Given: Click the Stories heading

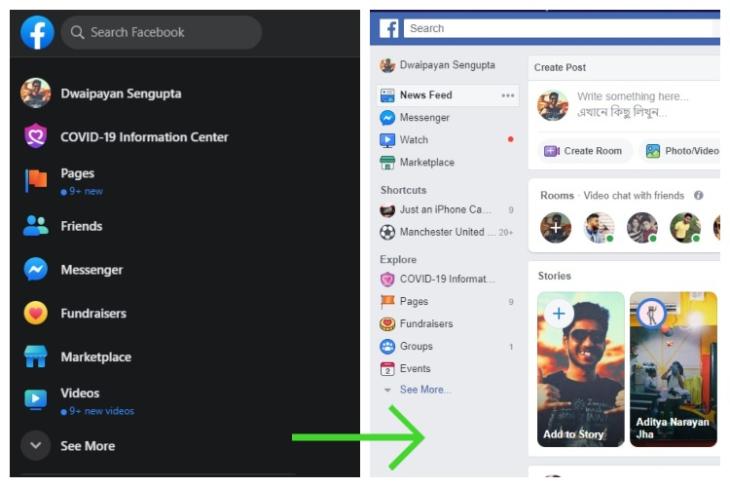Looking at the screenshot, I should [x=554, y=276].
